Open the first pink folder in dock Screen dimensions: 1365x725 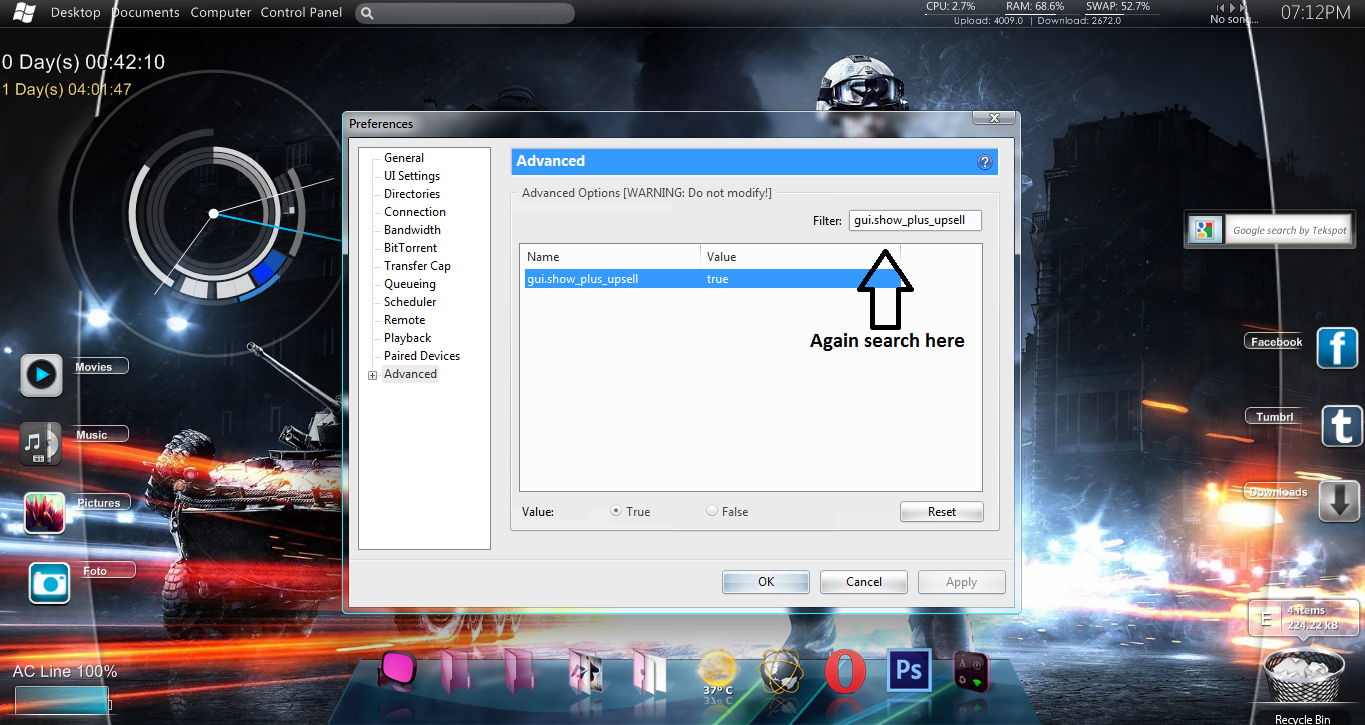pyautogui.click(x=456, y=671)
